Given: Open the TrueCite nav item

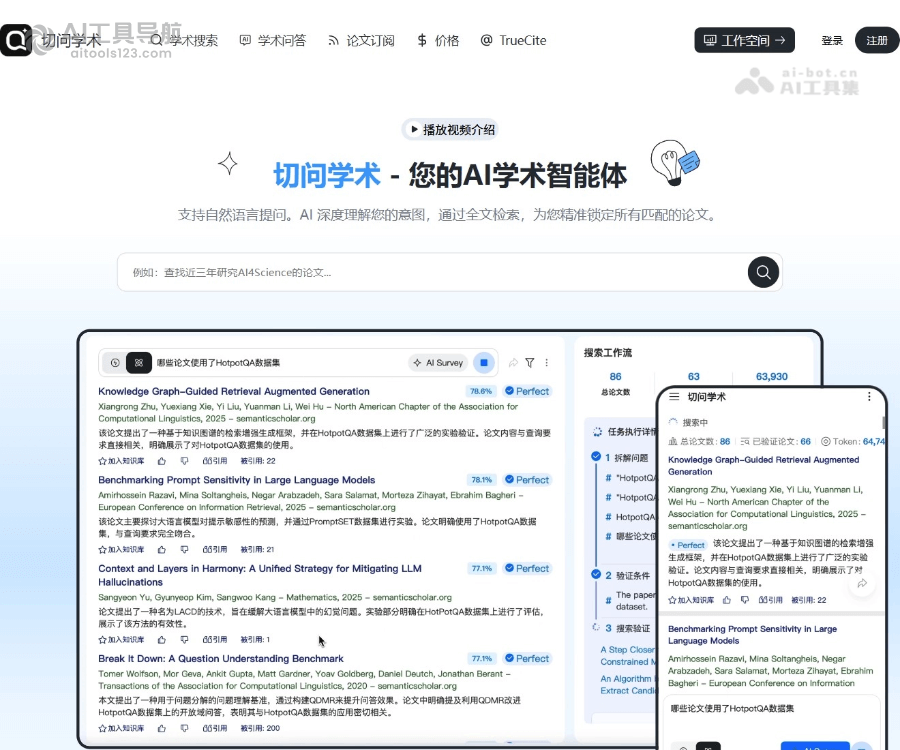Looking at the screenshot, I should pos(514,41).
